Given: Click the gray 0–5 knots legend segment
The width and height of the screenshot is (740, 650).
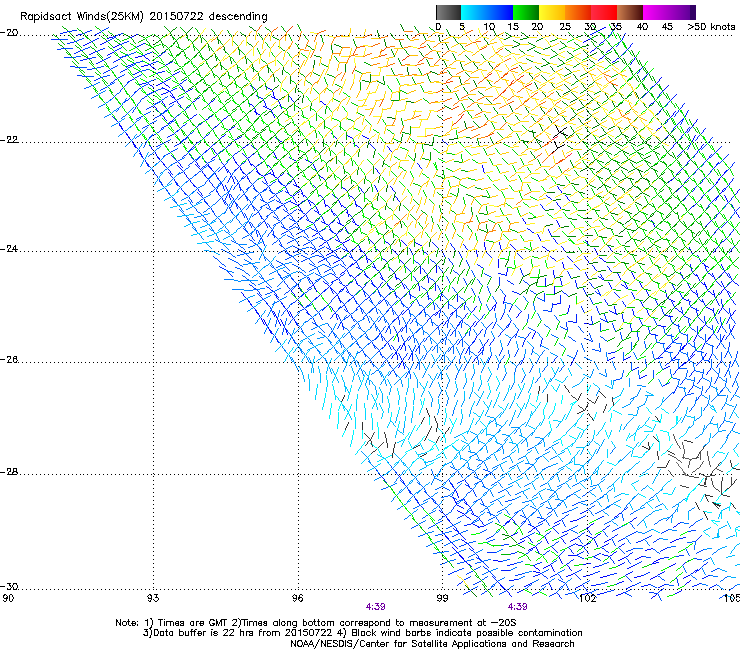Looking at the screenshot, I should [448, 12].
